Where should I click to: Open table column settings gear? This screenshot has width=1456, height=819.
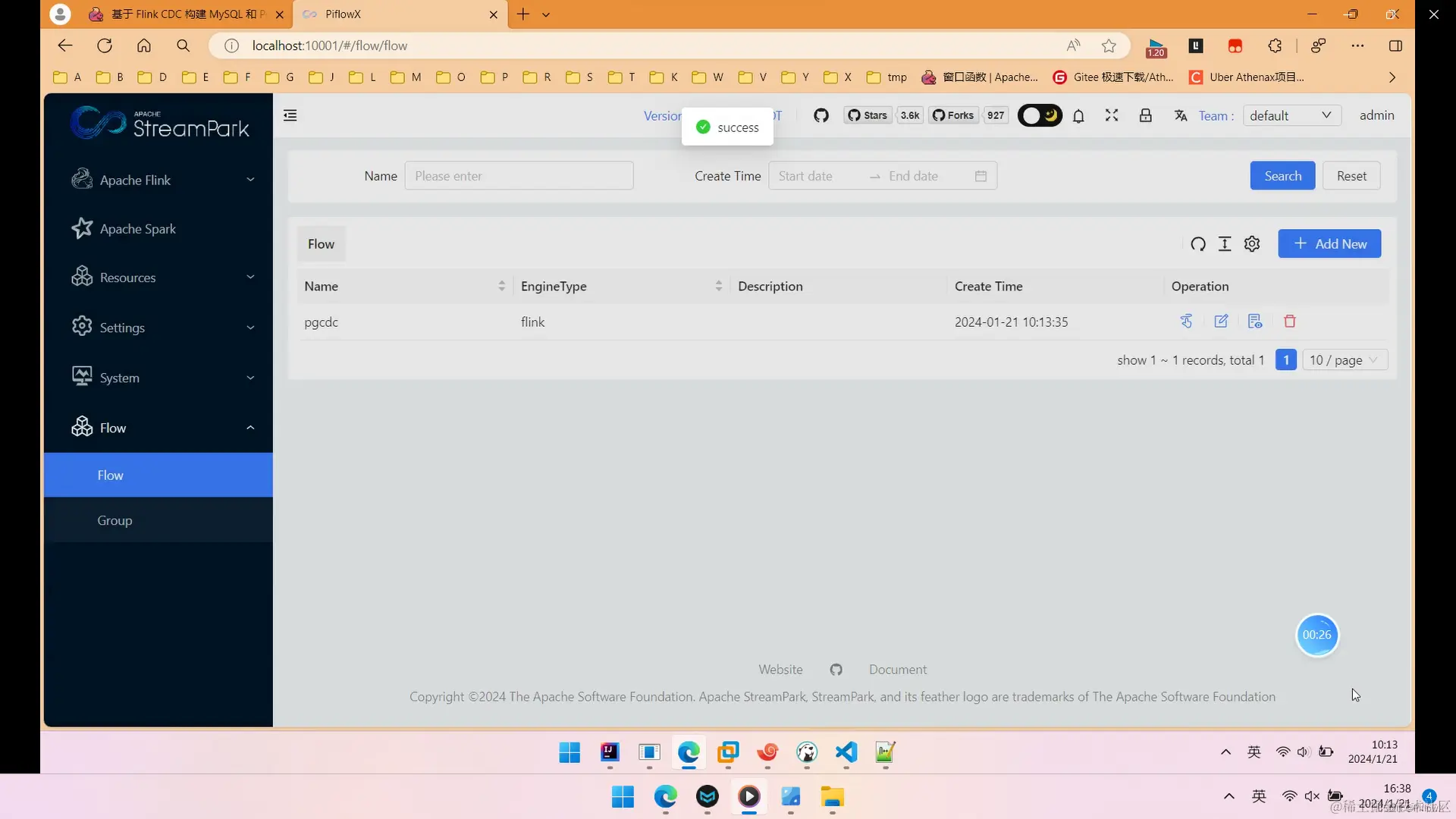[x=1252, y=244]
